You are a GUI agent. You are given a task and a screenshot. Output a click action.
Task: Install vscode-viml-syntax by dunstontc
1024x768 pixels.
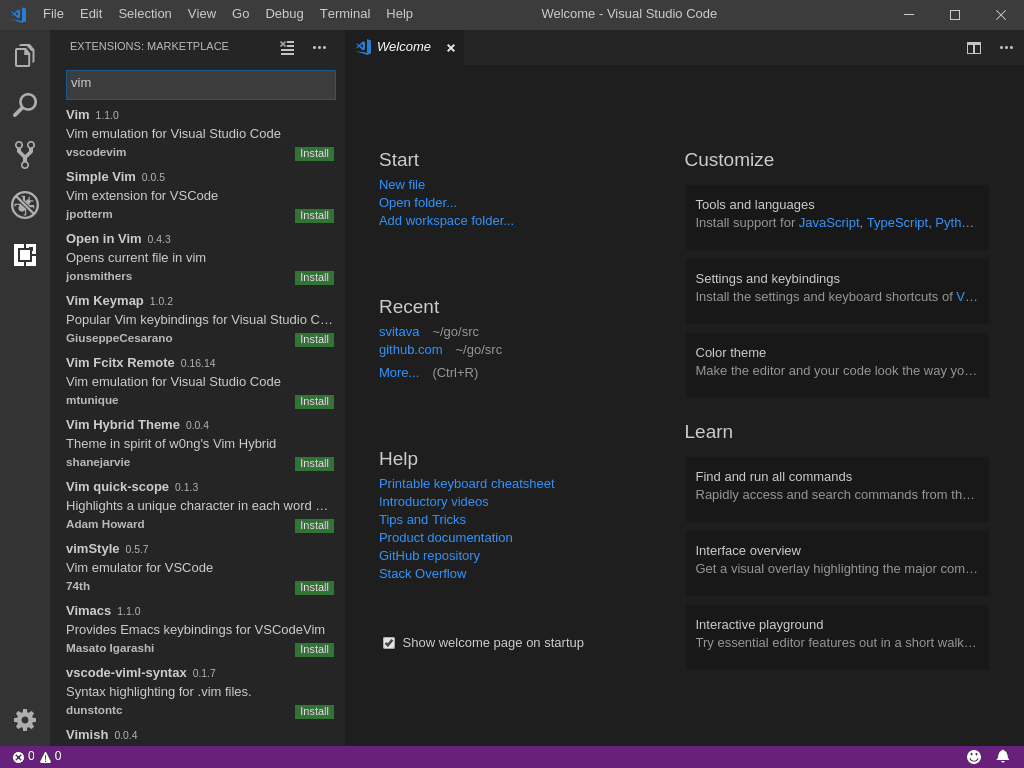(x=314, y=712)
